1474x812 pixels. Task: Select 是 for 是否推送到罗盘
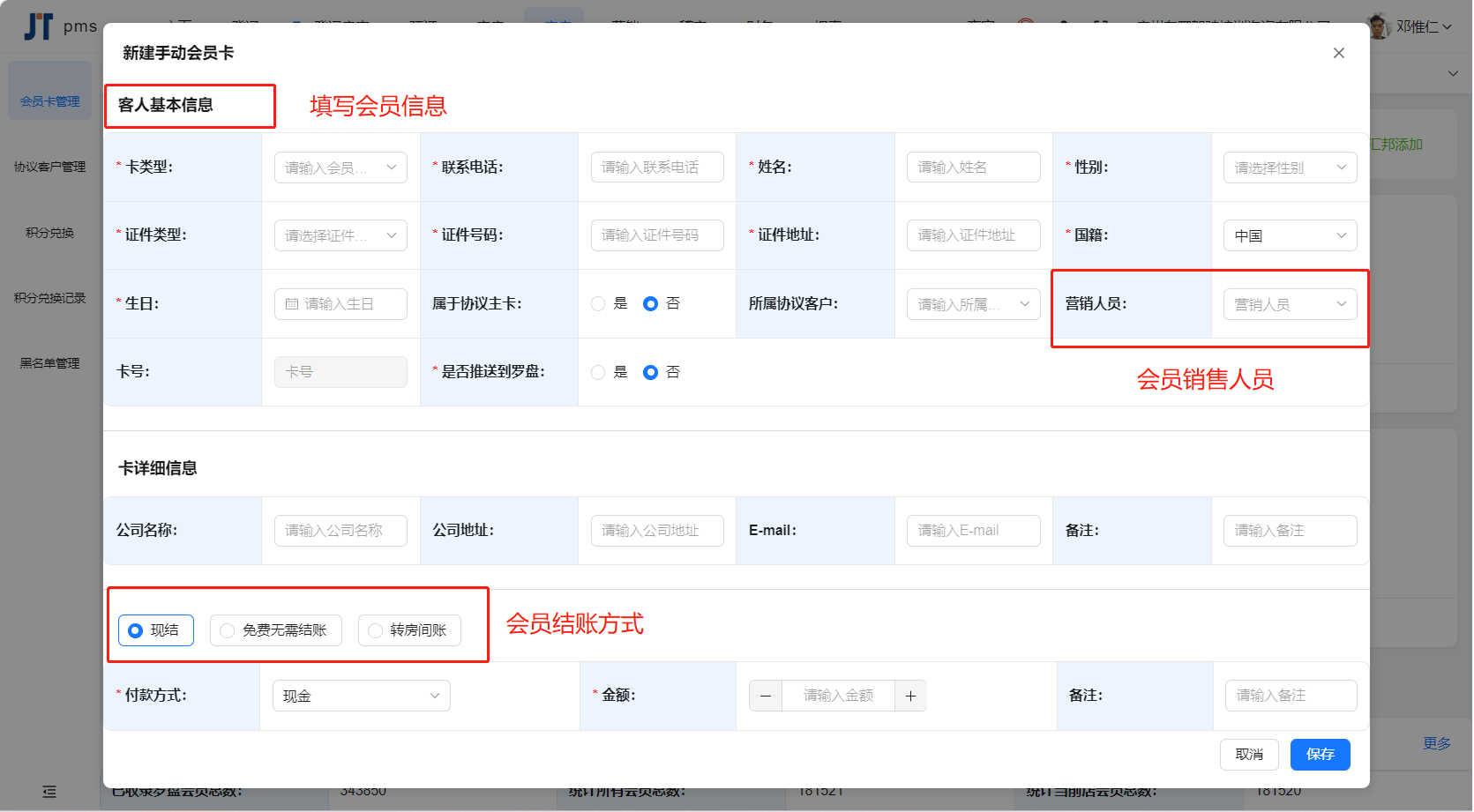pos(599,372)
